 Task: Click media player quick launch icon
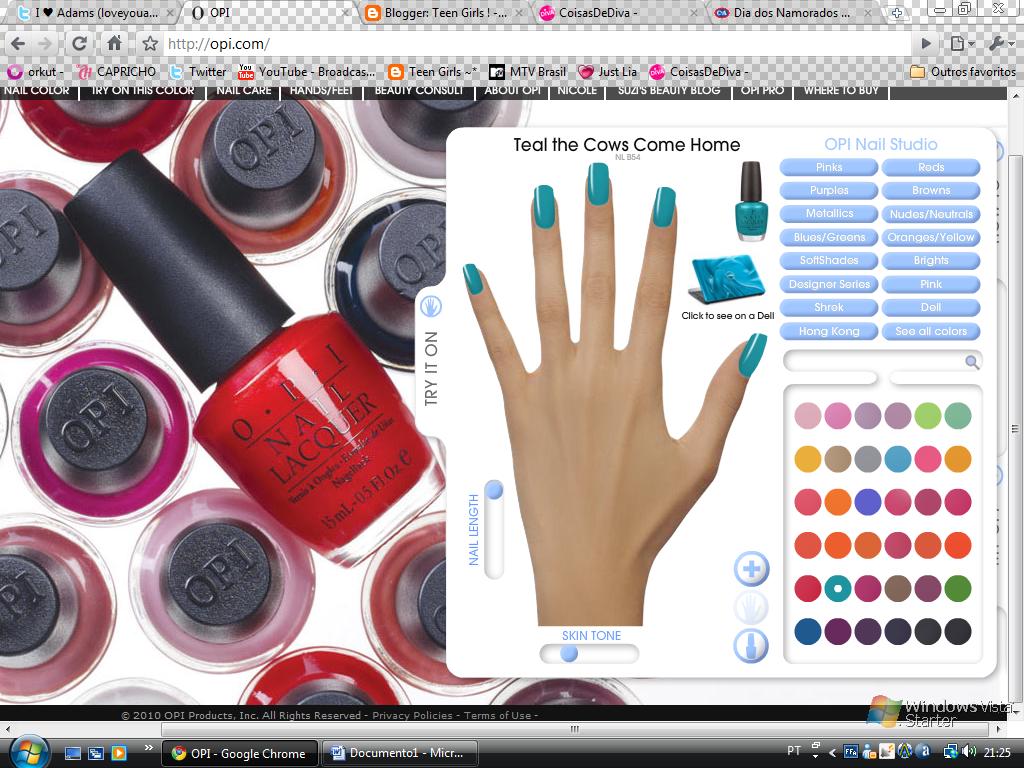pyautogui.click(x=119, y=753)
